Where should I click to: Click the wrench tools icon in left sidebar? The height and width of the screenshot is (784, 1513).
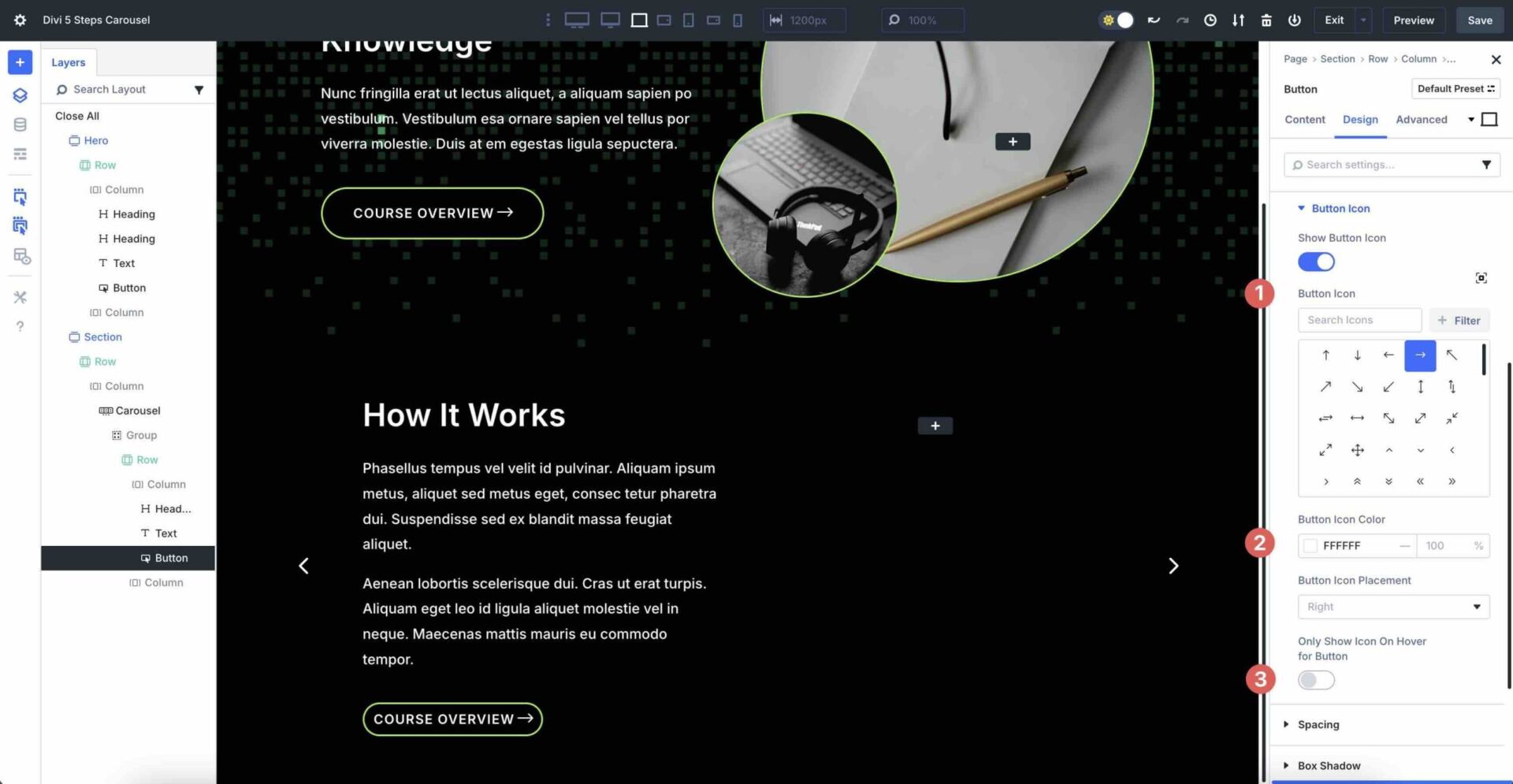pos(20,297)
